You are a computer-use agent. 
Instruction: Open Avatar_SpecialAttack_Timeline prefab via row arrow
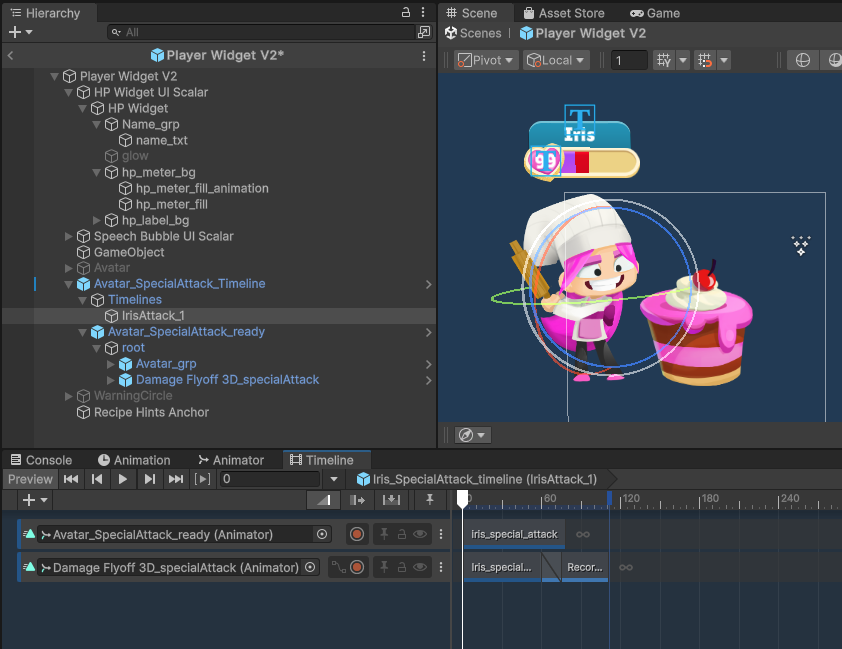(428, 285)
